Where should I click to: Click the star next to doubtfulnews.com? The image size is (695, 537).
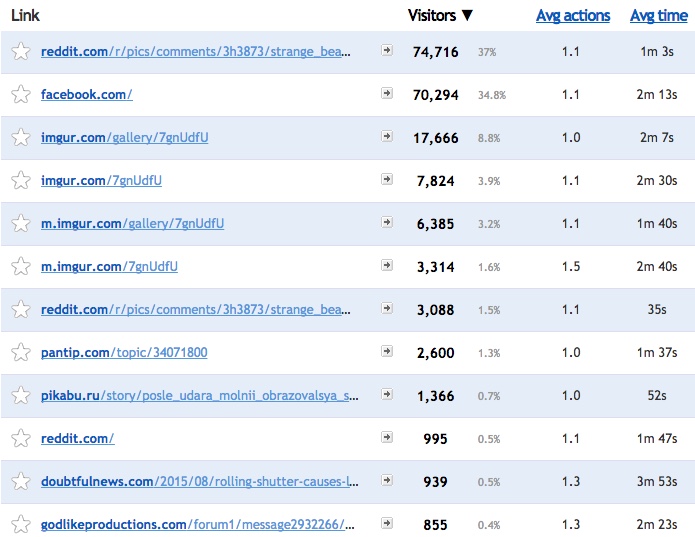click(x=21, y=481)
